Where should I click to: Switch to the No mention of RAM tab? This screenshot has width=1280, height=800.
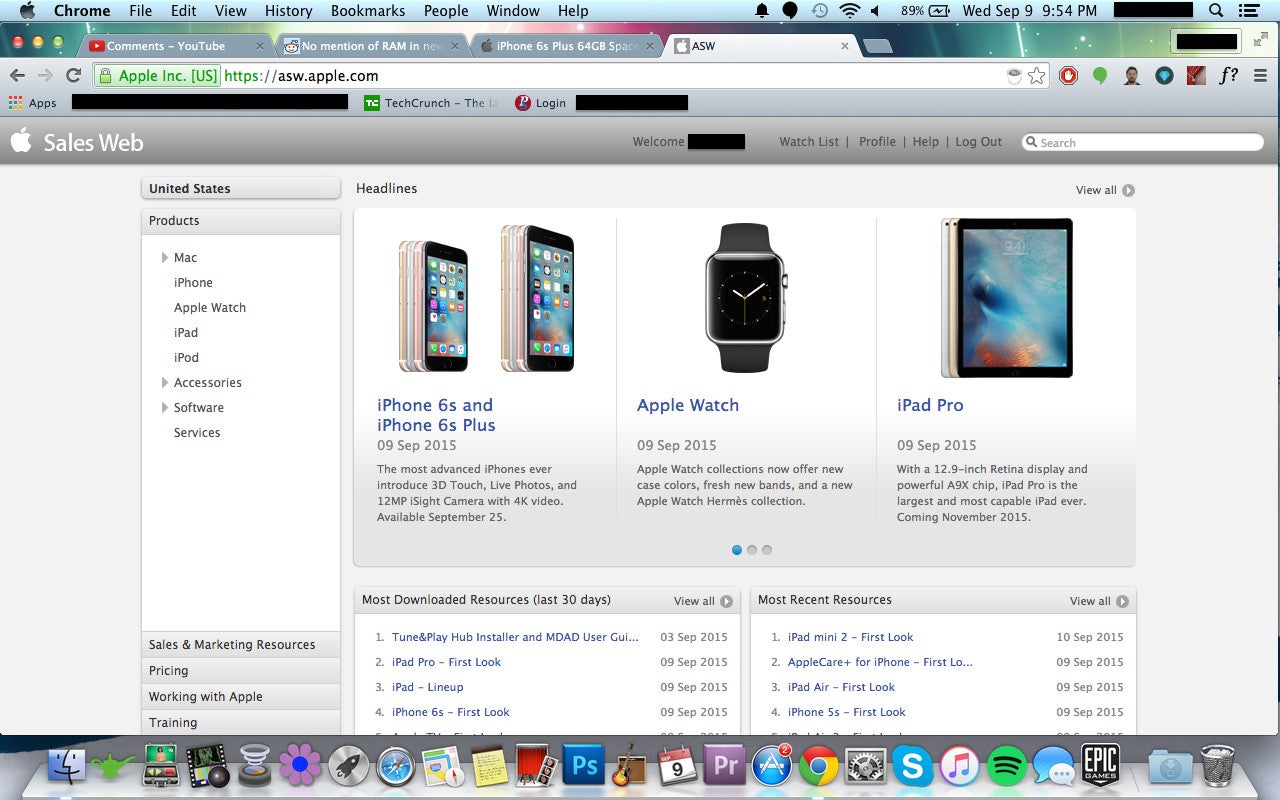[x=372, y=46]
